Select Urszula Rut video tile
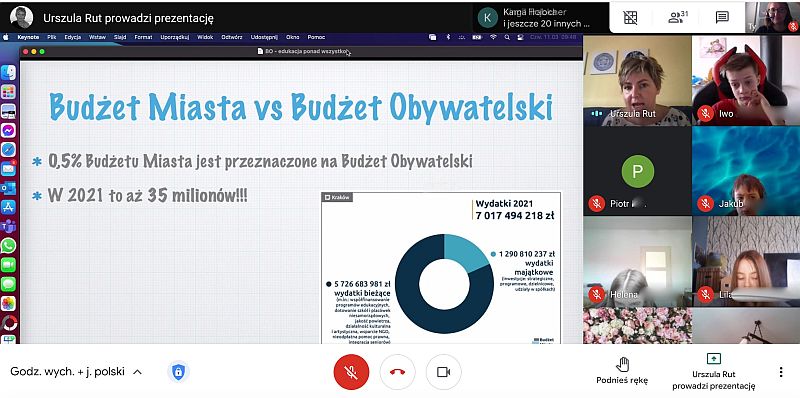Viewport: 800px width, 398px height. point(637,81)
